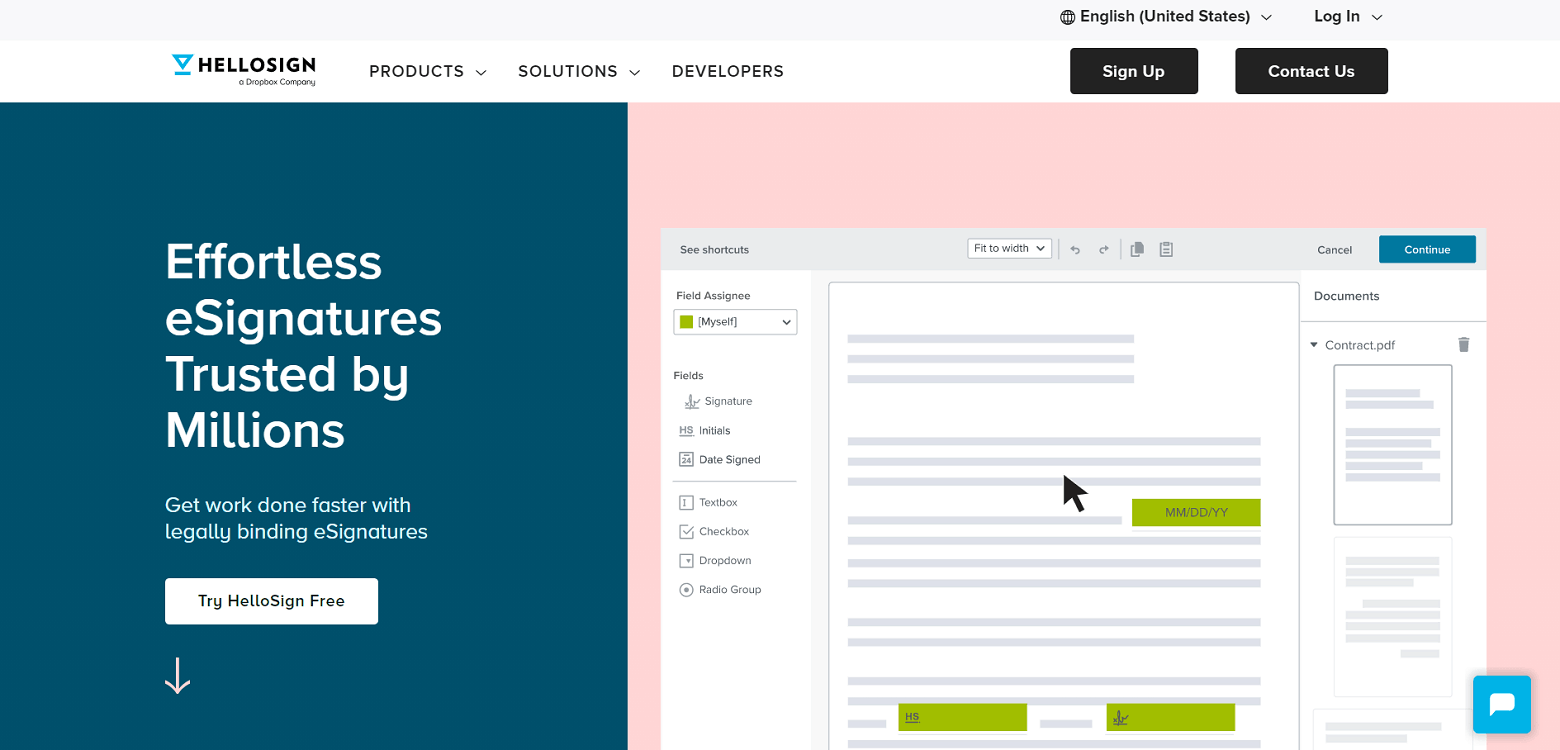Screen dimensions: 1560x750
Task: Click the paste clipboard icon
Action: click(x=1166, y=249)
